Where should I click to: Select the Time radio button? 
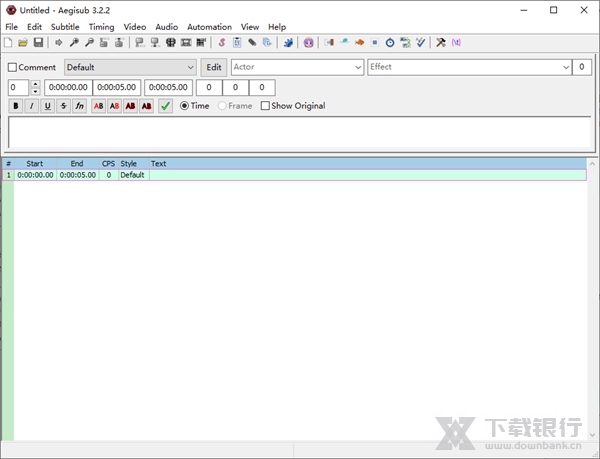185,106
